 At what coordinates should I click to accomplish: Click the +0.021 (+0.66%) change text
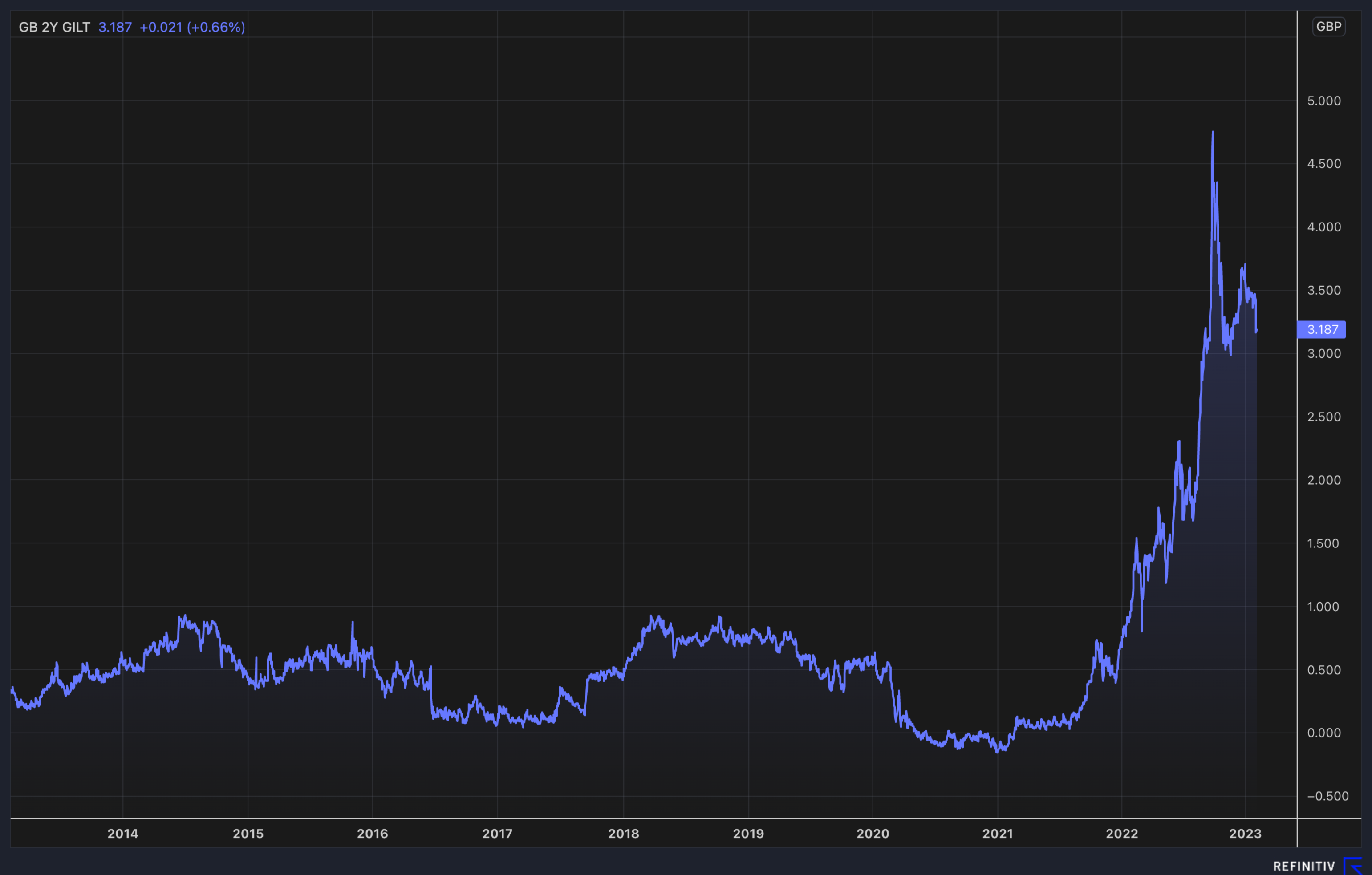click(x=193, y=27)
